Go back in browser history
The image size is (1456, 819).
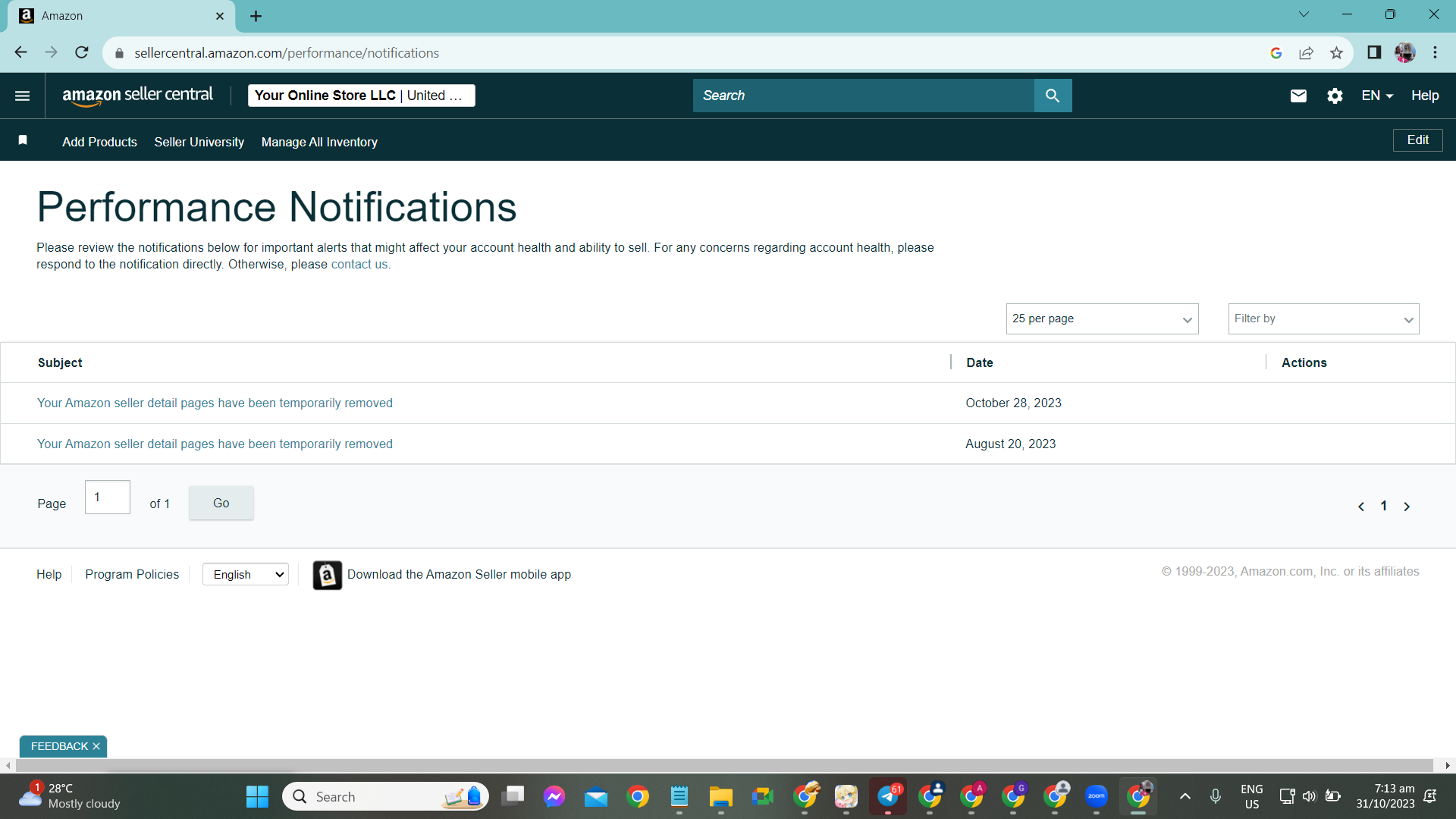tap(20, 52)
